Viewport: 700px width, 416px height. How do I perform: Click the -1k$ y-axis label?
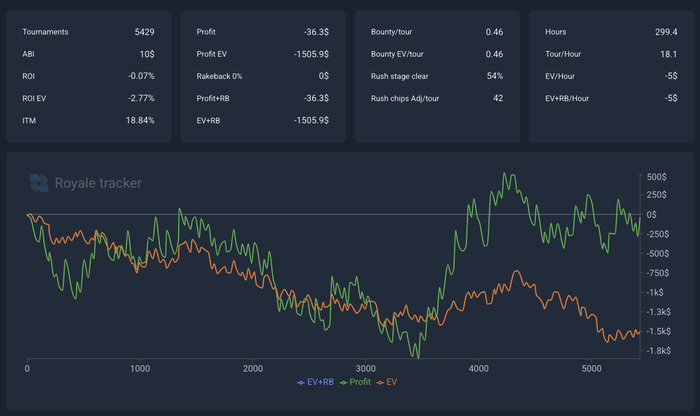point(655,292)
